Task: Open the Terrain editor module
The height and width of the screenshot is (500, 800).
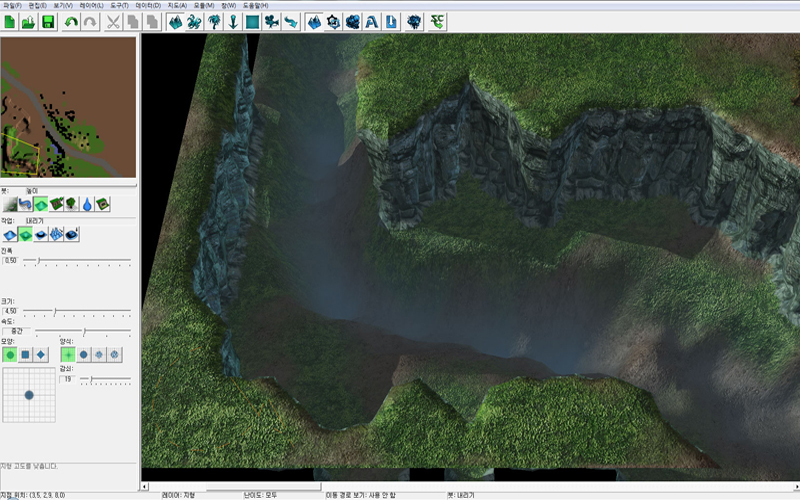Action: click(x=314, y=22)
